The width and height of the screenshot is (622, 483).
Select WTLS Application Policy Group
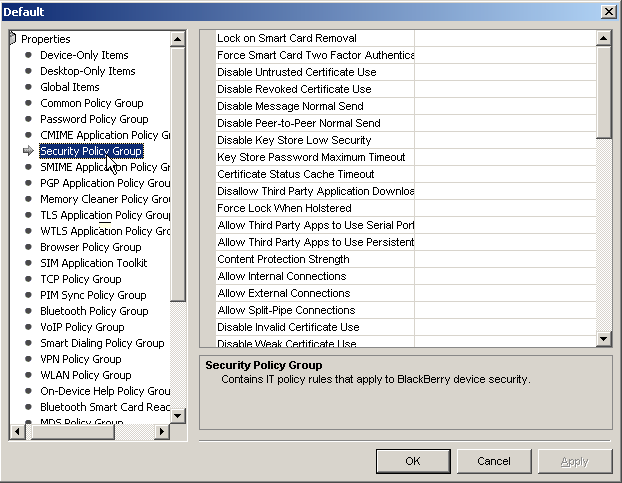[105, 231]
